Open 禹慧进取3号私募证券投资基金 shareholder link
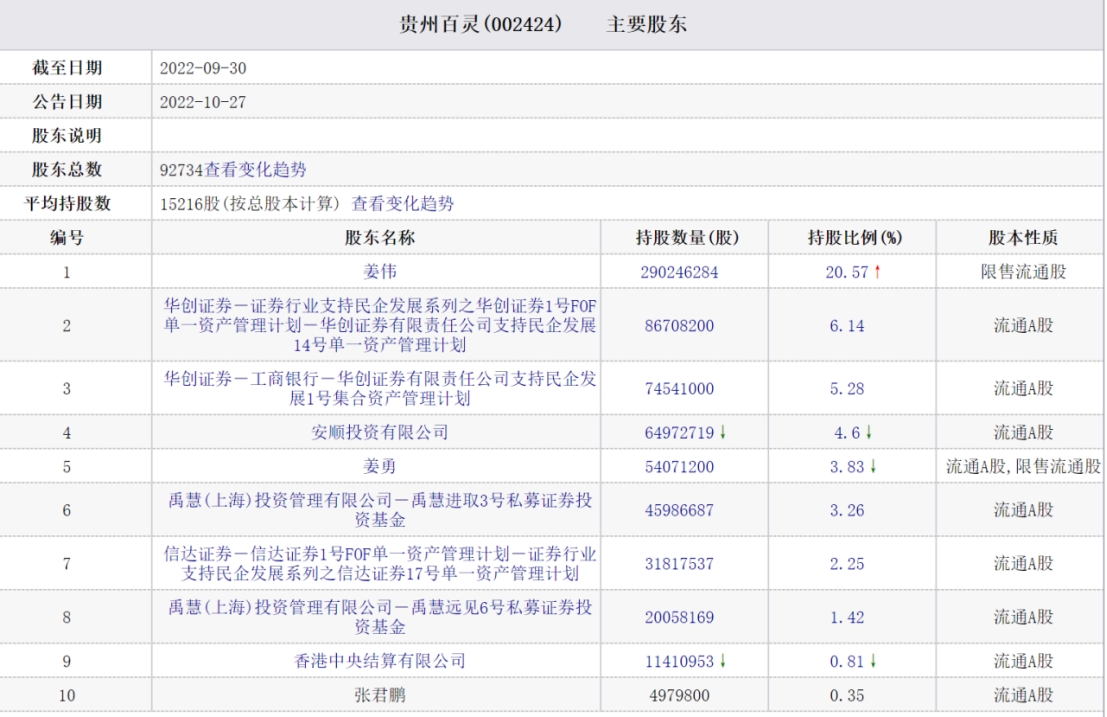This screenshot has width=1107, height=717. [379, 510]
